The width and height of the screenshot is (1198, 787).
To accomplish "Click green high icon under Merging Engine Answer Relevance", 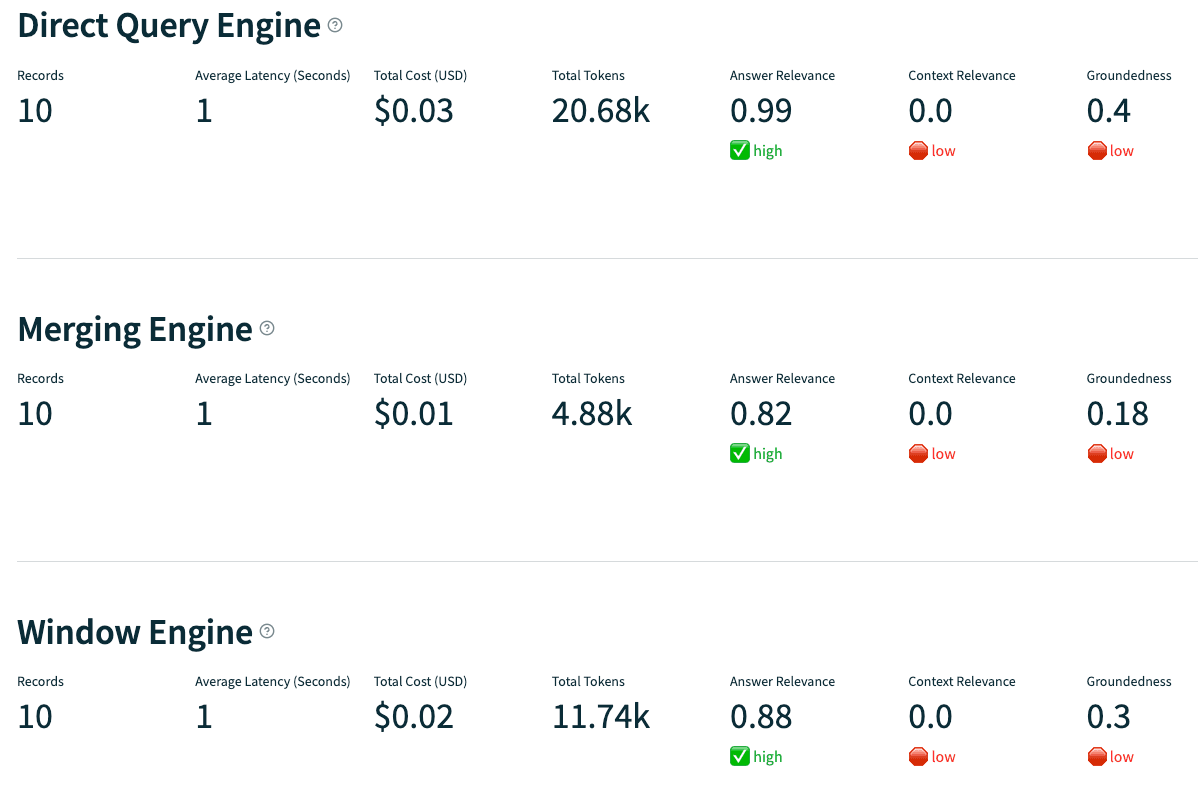I will [x=740, y=454].
